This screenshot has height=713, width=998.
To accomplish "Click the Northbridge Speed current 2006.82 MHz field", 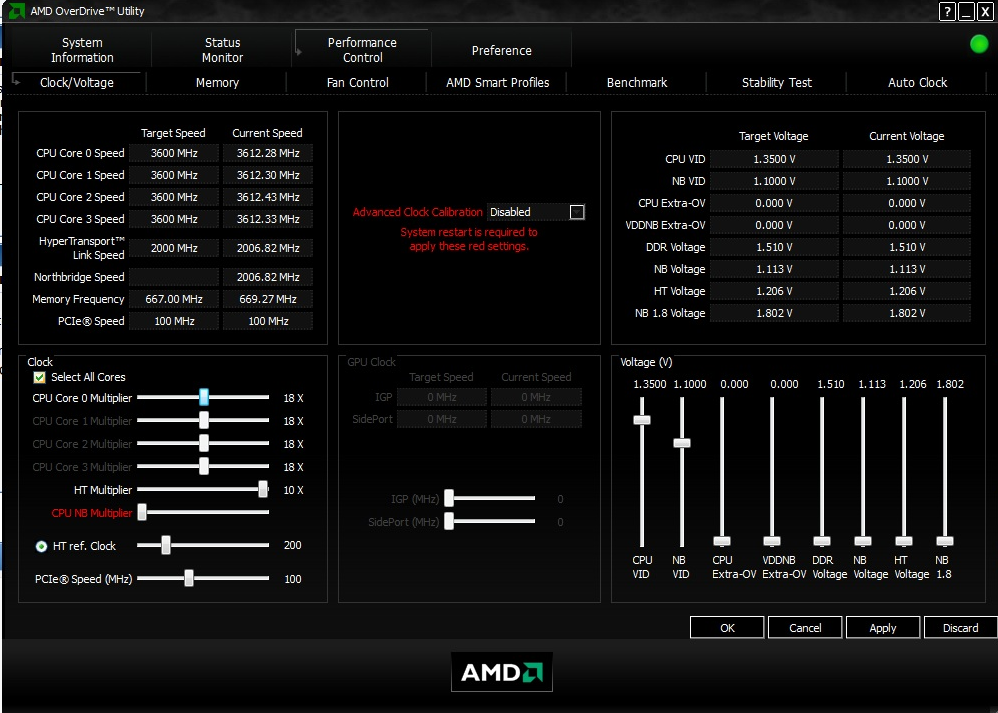I will point(268,277).
